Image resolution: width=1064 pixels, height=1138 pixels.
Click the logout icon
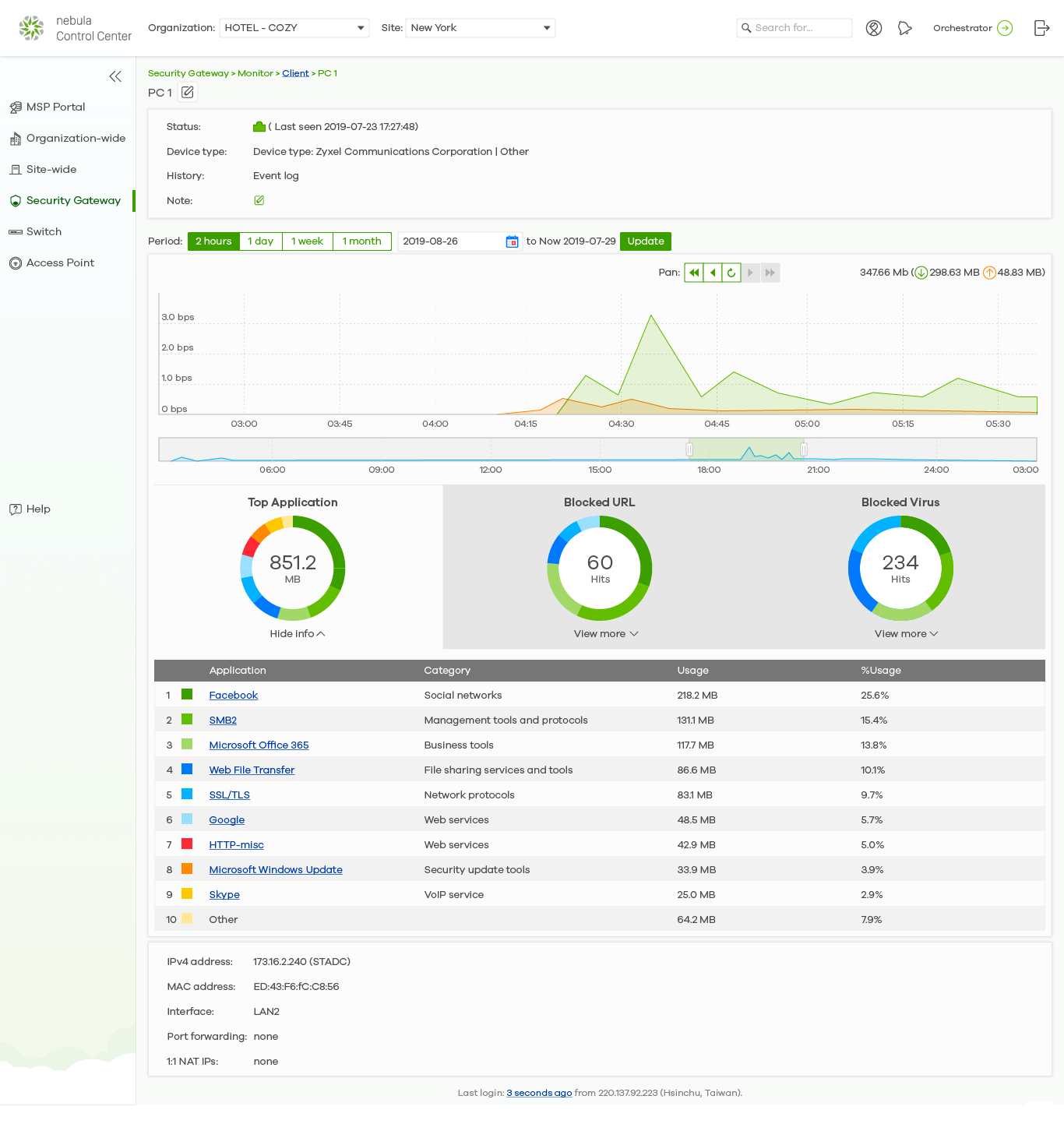(x=1041, y=28)
